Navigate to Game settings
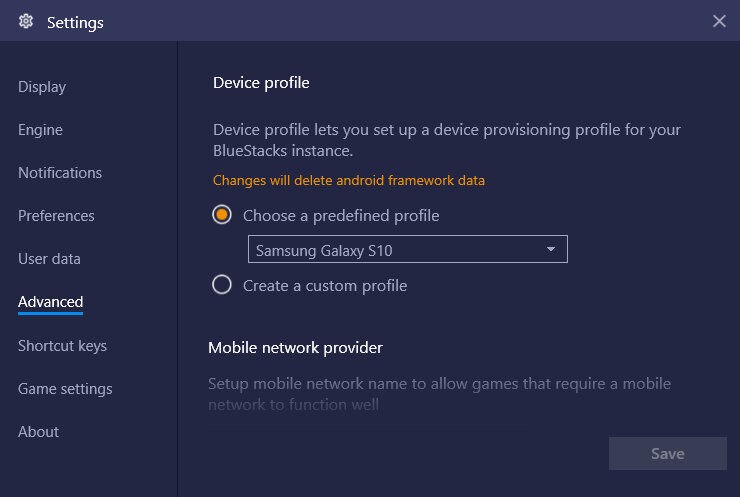 [65, 389]
